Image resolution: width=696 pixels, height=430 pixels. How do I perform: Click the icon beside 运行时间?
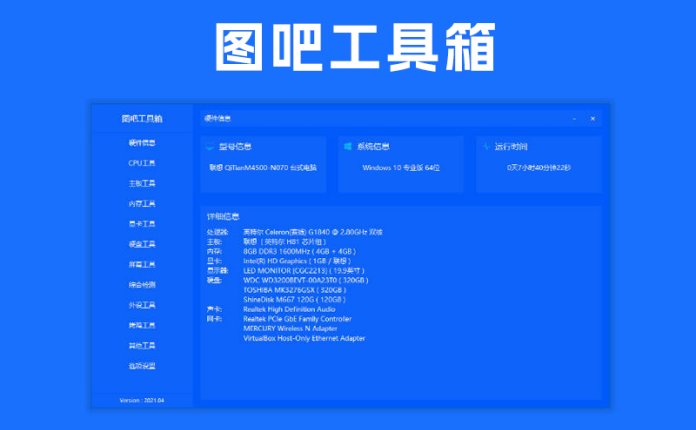coord(486,146)
